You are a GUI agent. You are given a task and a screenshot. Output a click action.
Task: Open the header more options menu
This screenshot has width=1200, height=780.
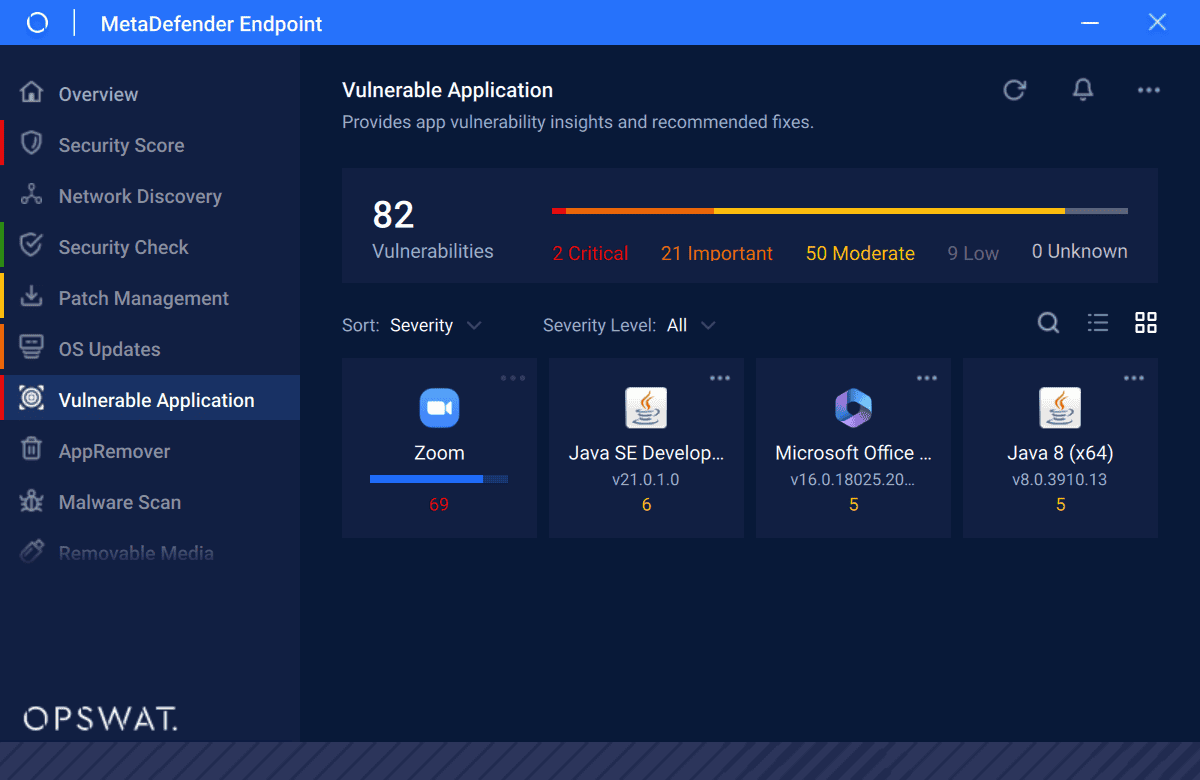coord(1149,90)
